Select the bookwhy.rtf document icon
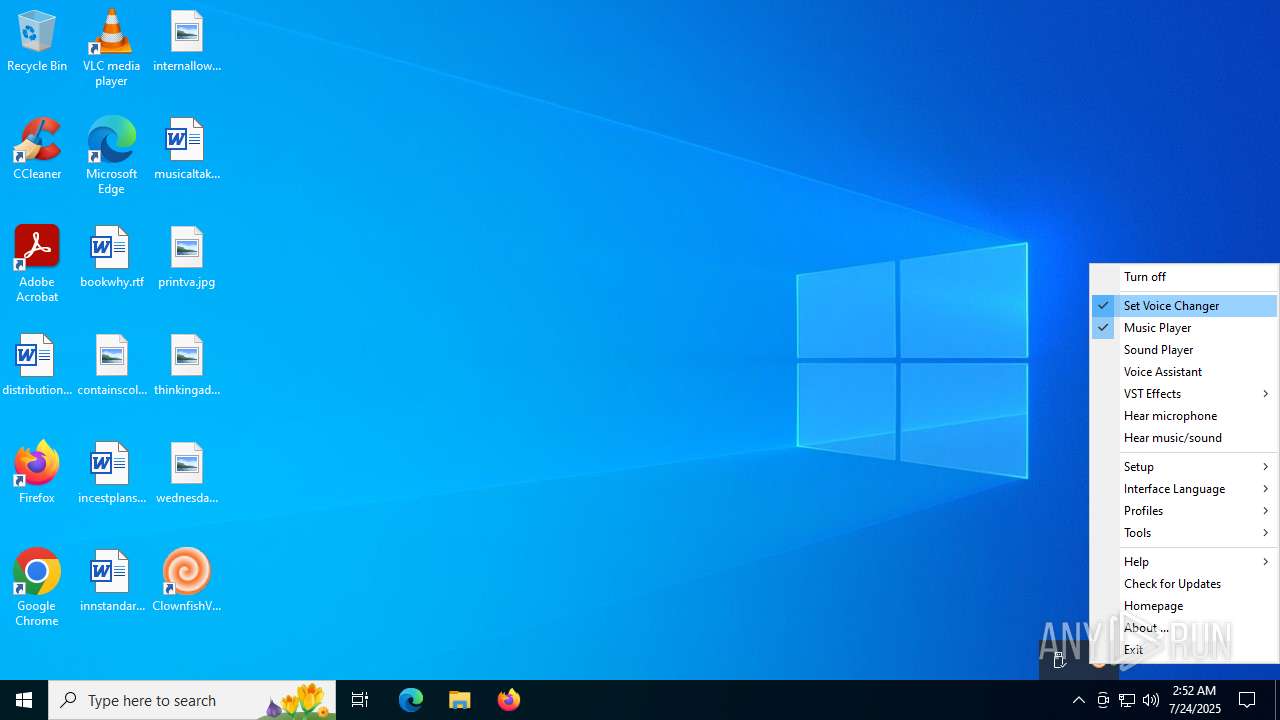 click(x=111, y=258)
